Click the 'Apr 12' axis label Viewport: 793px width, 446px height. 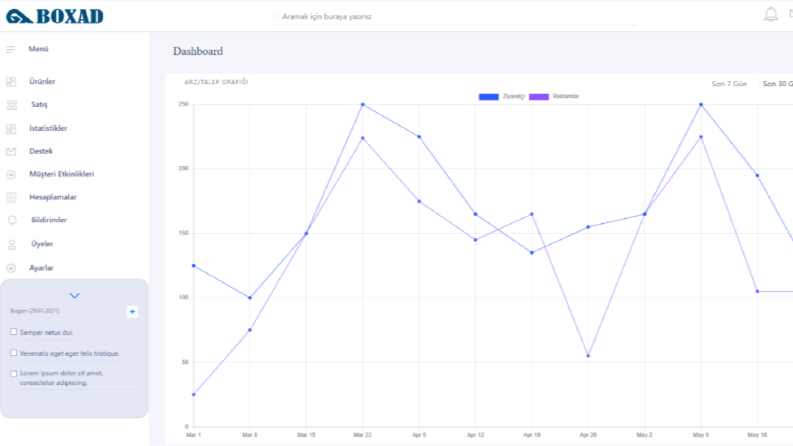[x=475, y=435]
